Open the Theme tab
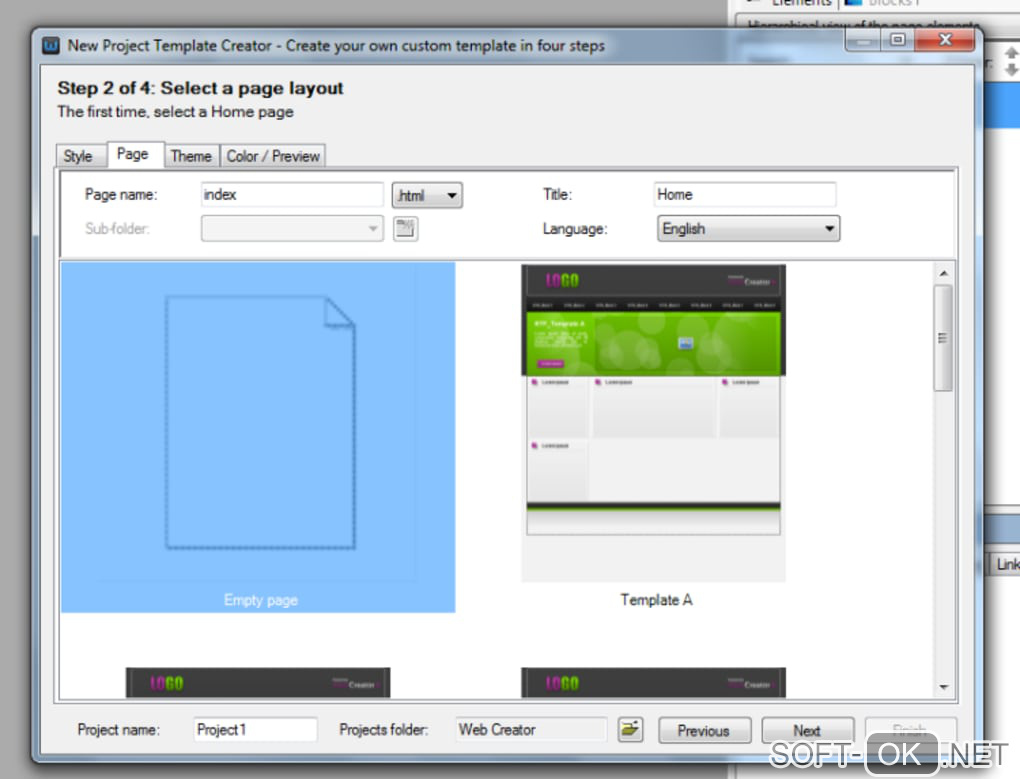This screenshot has width=1020, height=779. (191, 156)
